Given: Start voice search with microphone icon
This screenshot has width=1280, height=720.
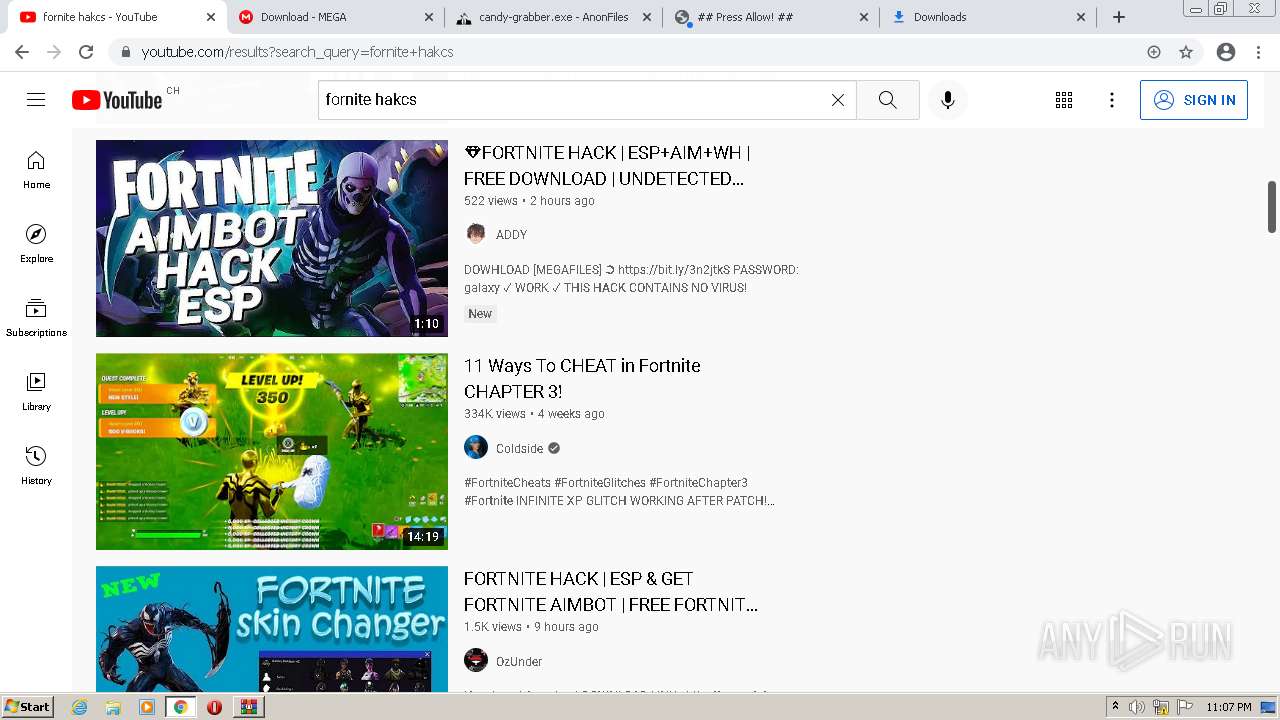Looking at the screenshot, I should (x=948, y=100).
